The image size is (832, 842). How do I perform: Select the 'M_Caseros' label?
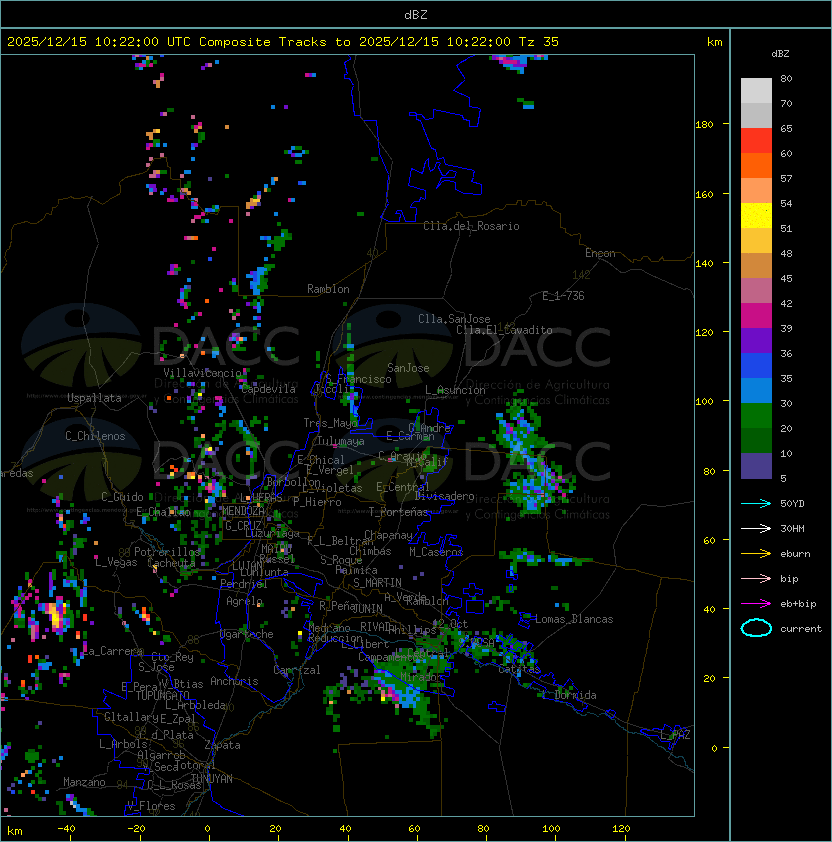tap(436, 551)
